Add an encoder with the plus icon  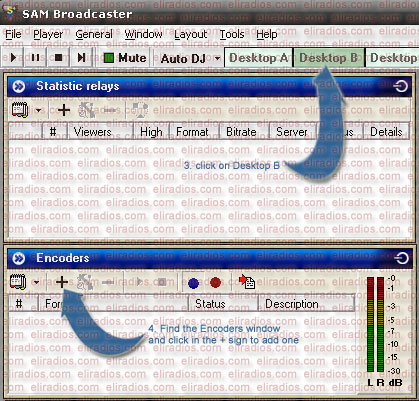tap(62, 282)
